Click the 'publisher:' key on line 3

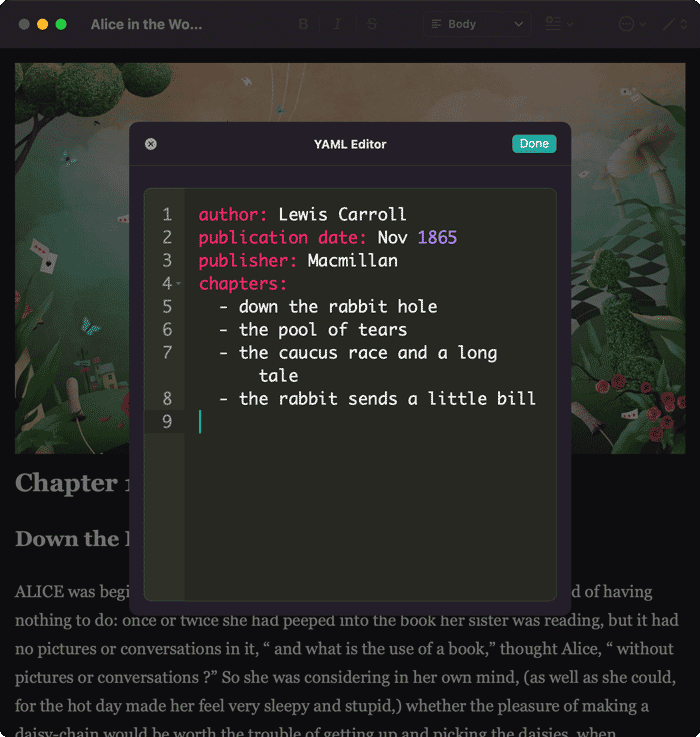[247, 261]
